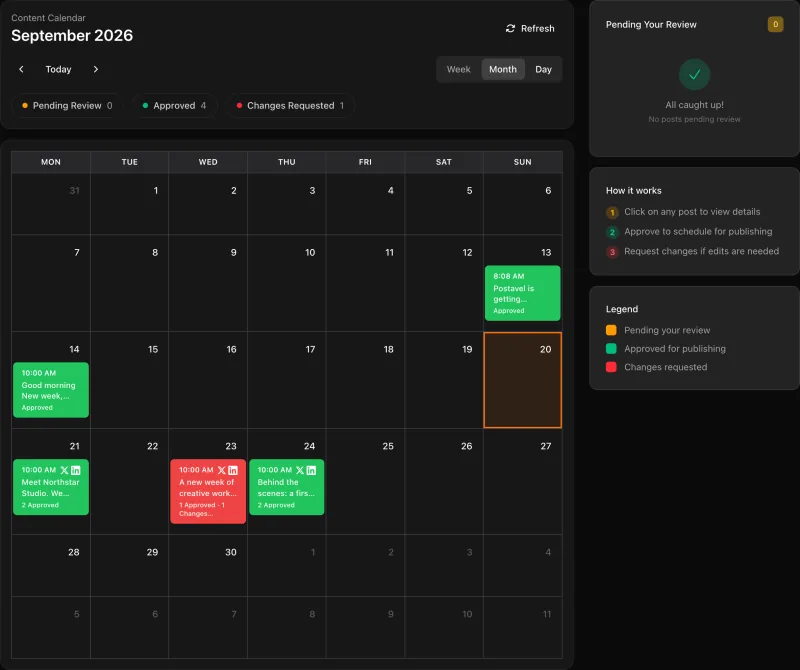Click step 2 badge in How it works
This screenshot has height=670, width=800.
[612, 232]
